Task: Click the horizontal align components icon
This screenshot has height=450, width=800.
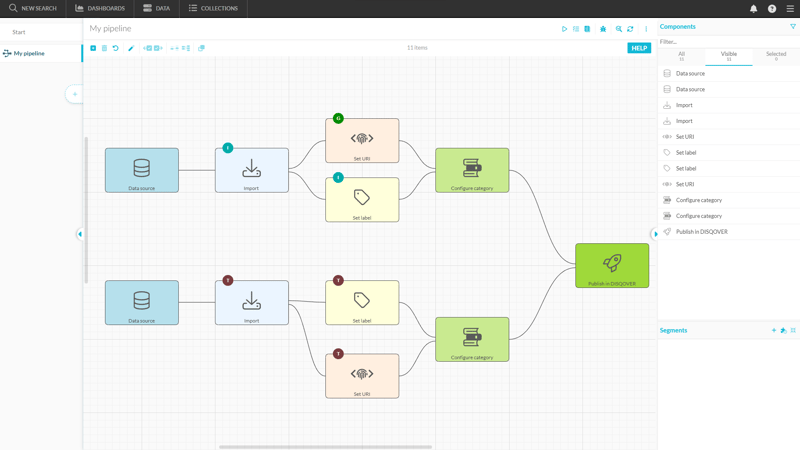Action: [174, 48]
